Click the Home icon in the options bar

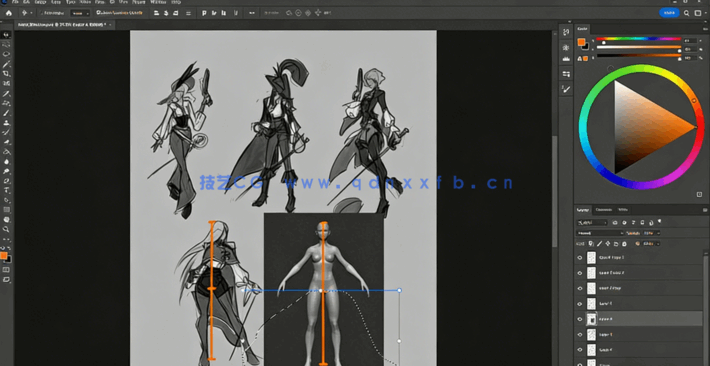(9, 13)
